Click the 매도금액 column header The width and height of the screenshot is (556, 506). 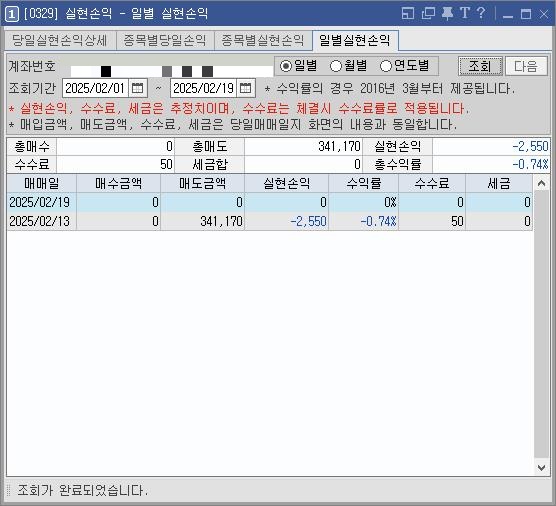pyautogui.click(x=202, y=183)
